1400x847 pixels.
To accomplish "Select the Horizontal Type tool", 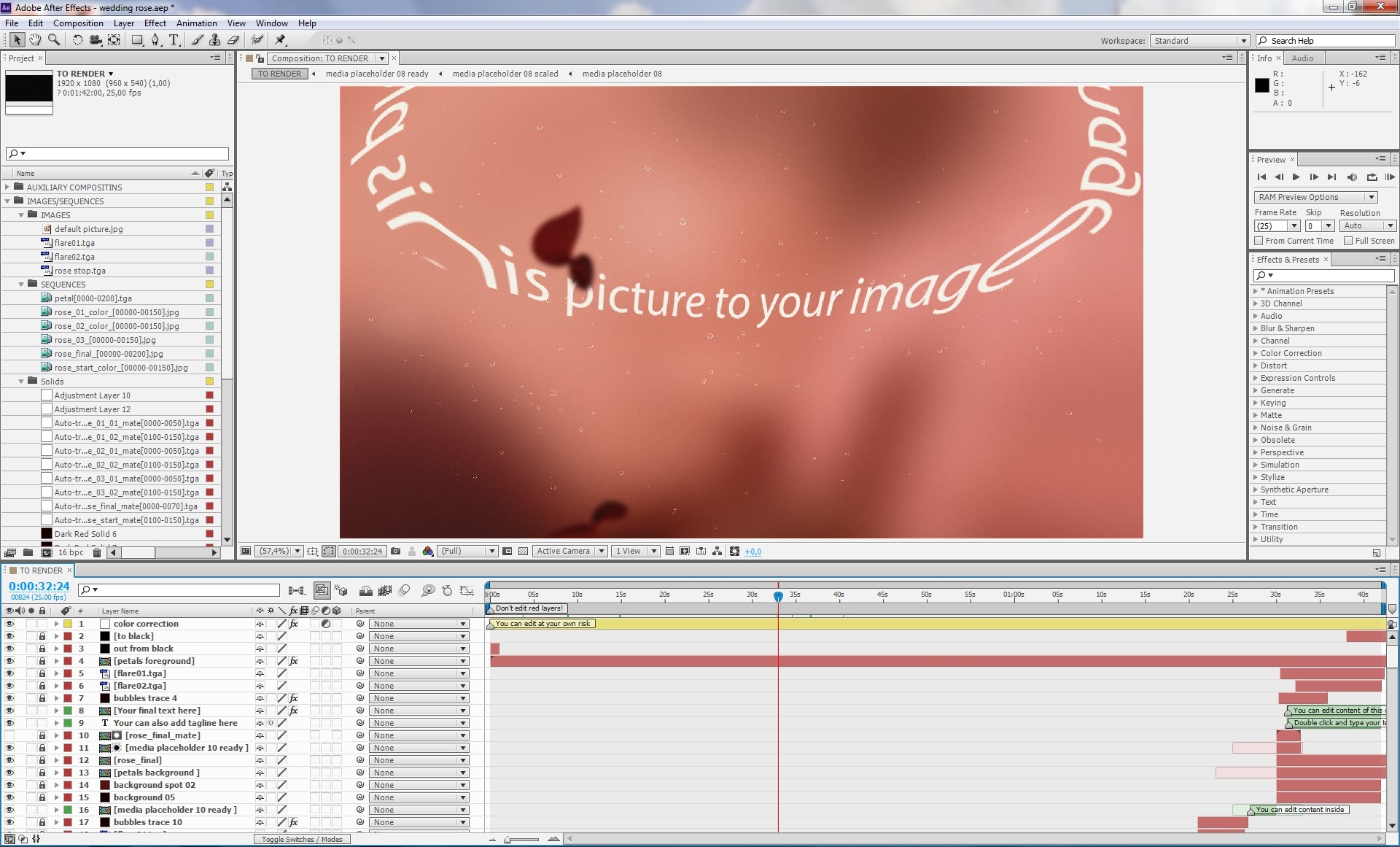I will click(174, 40).
